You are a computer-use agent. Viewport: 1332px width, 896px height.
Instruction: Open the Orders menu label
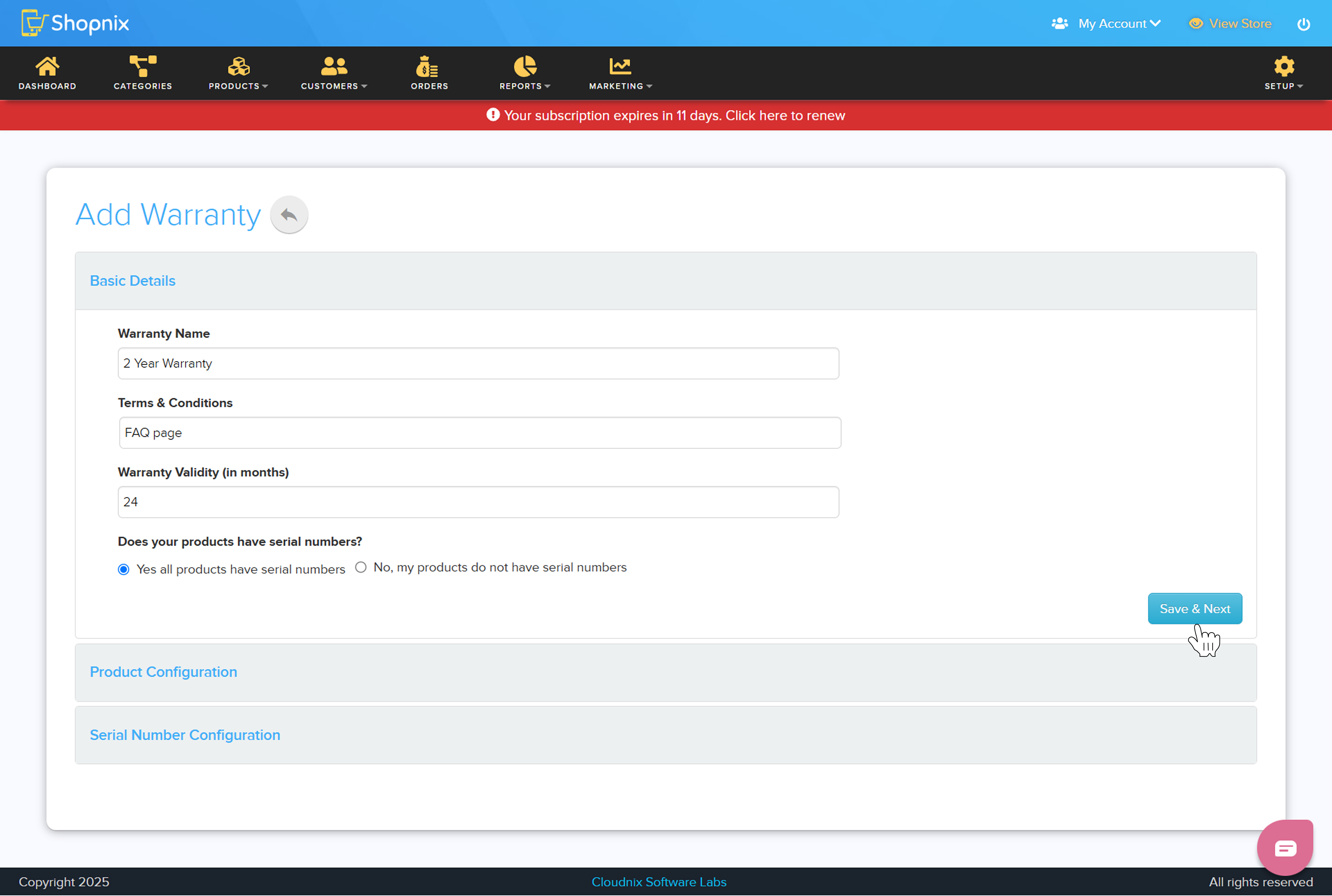[429, 86]
